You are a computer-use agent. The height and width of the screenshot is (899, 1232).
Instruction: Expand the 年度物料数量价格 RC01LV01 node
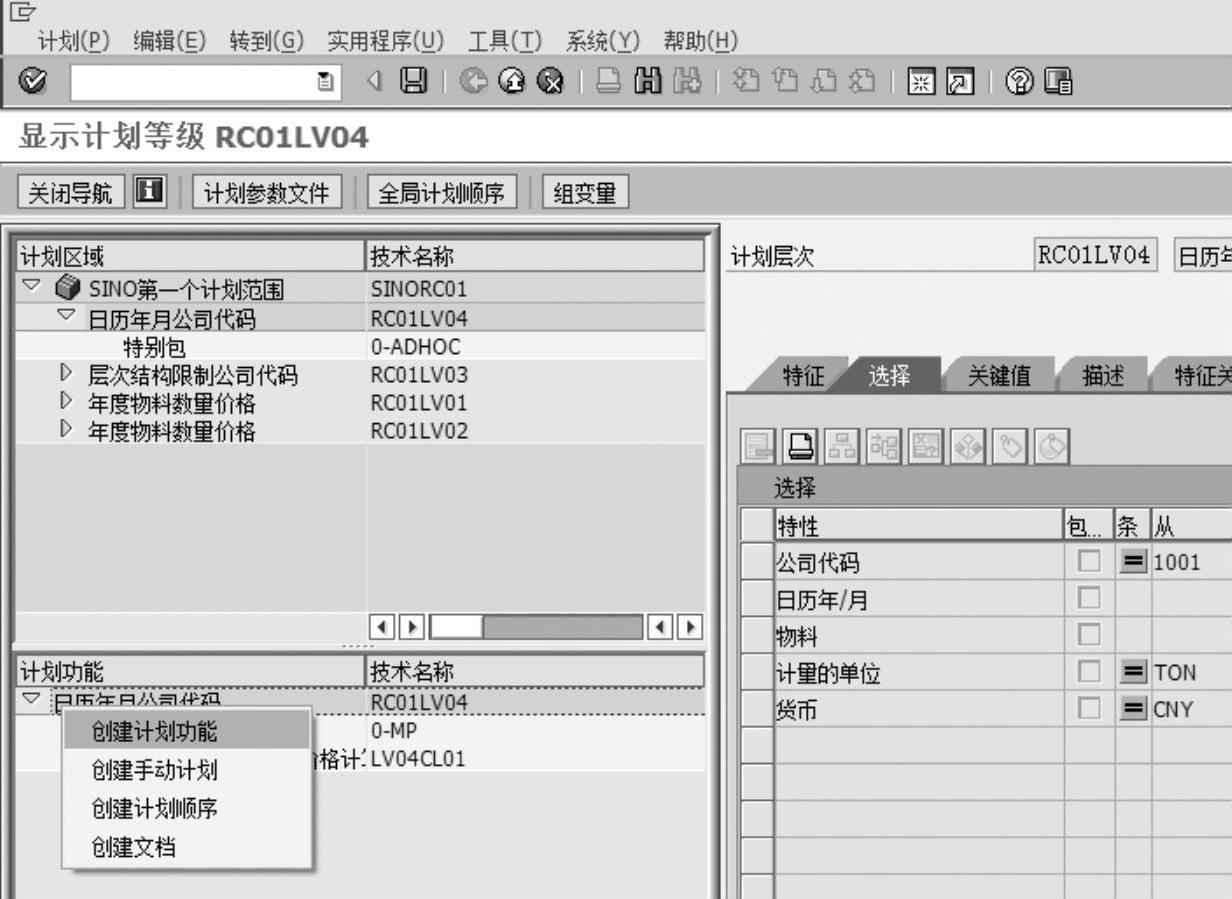[66, 402]
